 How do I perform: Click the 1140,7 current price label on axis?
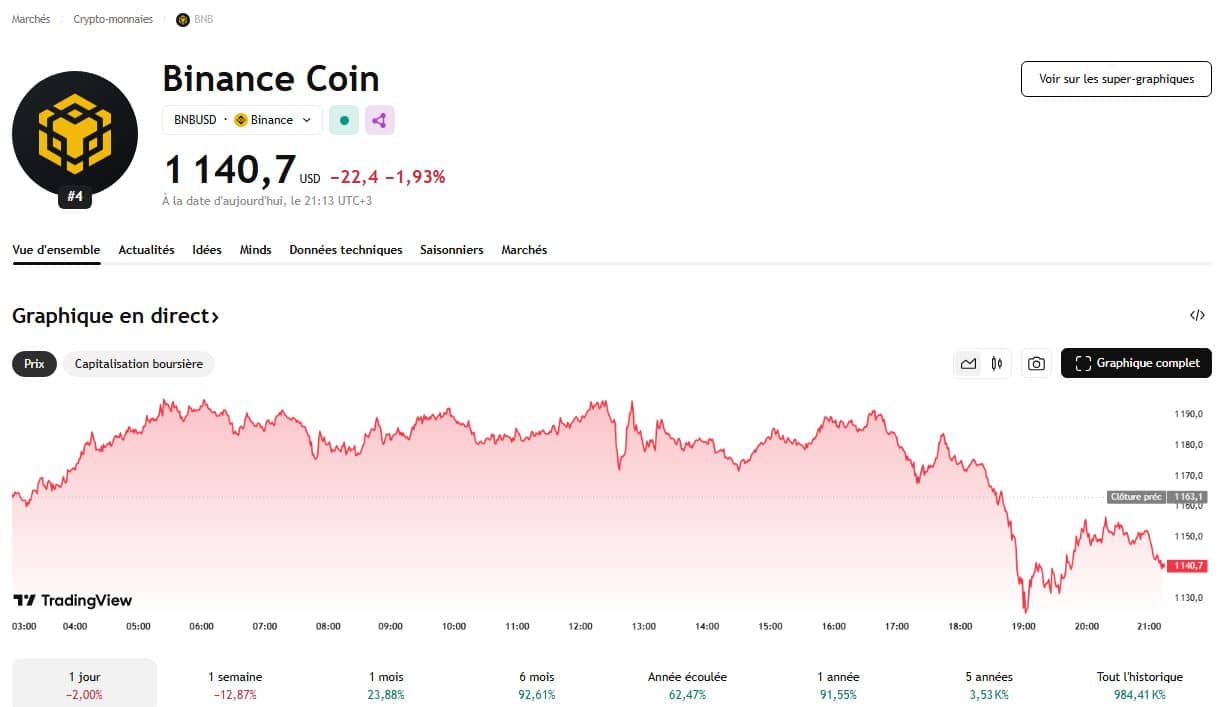[x=1186, y=566]
